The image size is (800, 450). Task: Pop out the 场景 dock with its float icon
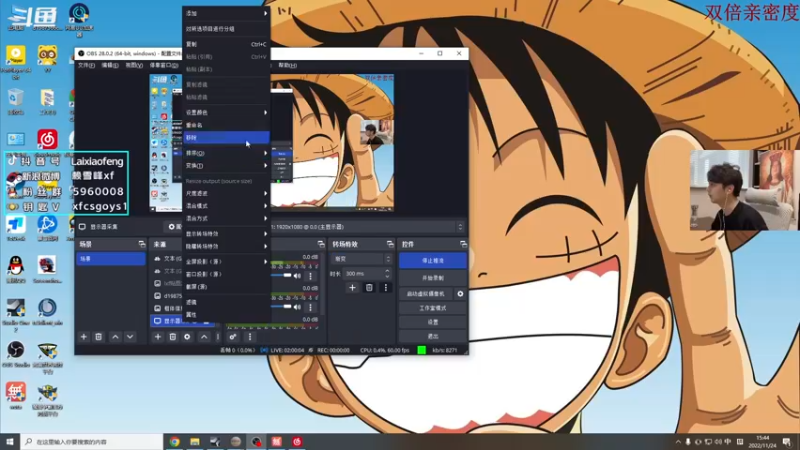point(141,244)
